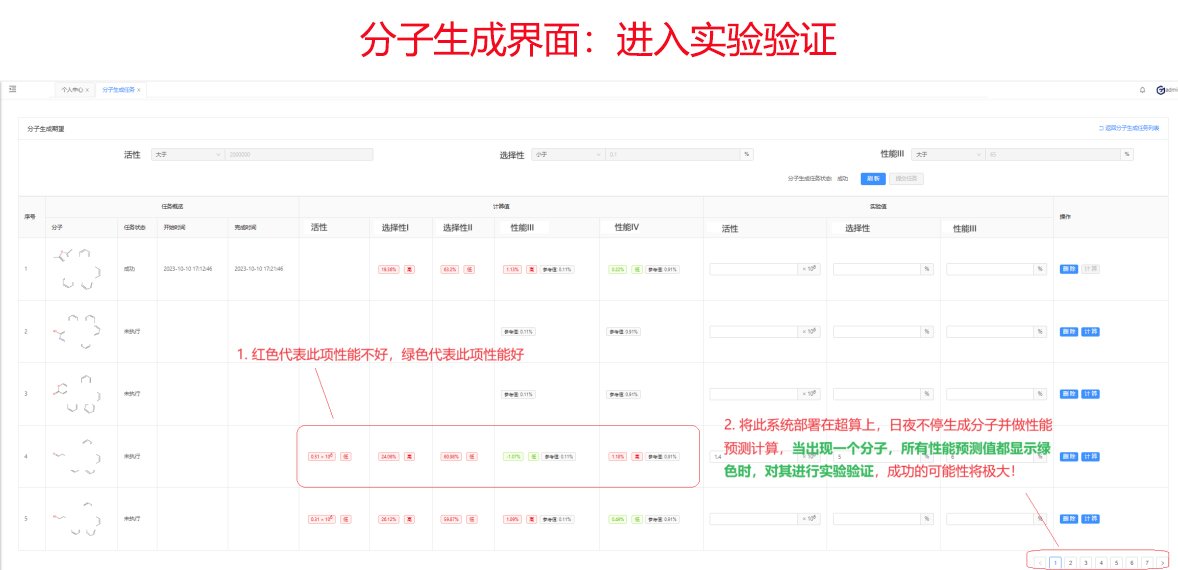Switch to the 个人中心 tab
This screenshot has width=1178, height=570.
click(71, 90)
